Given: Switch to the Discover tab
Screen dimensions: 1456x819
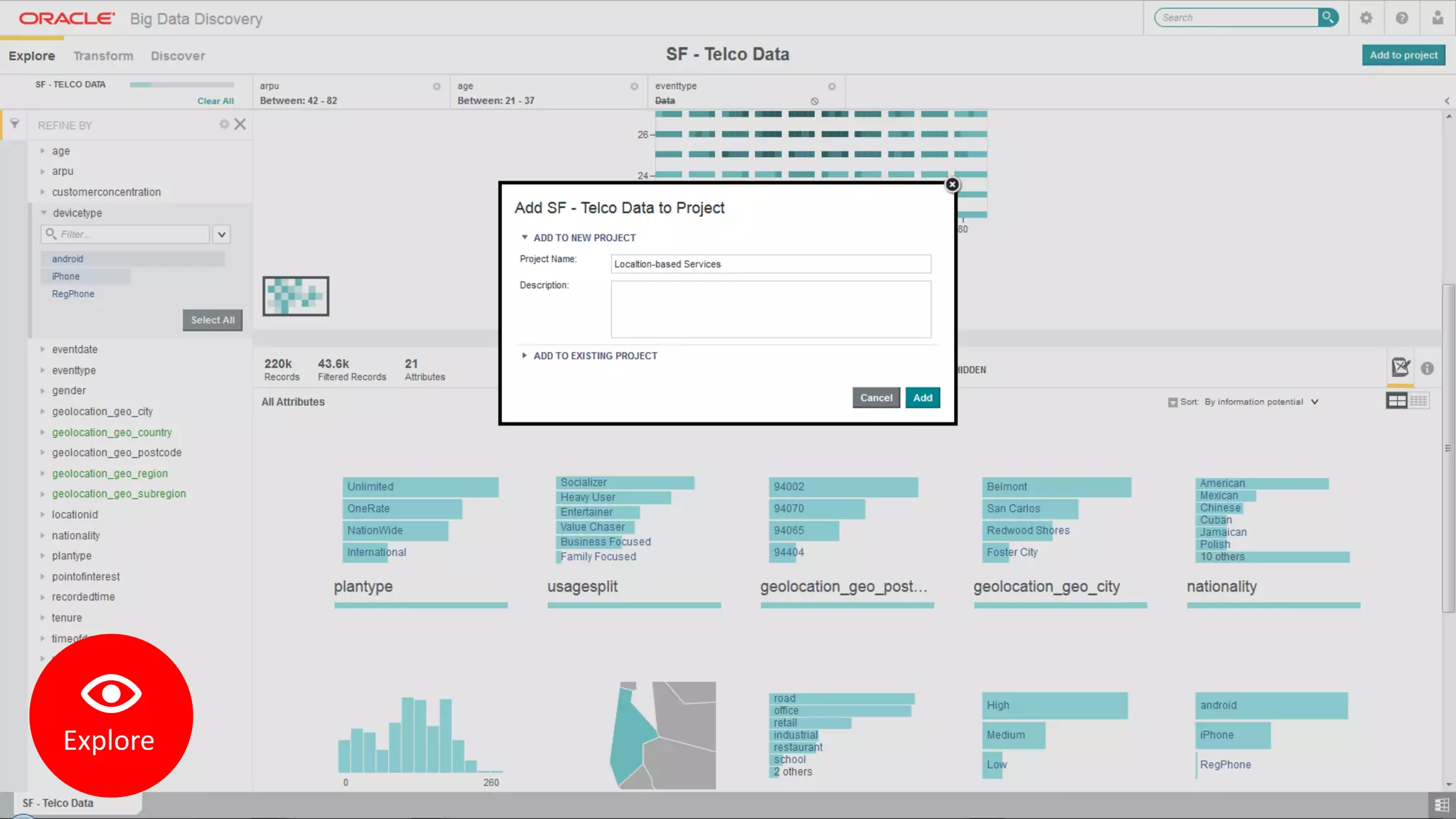Looking at the screenshot, I should click(178, 55).
